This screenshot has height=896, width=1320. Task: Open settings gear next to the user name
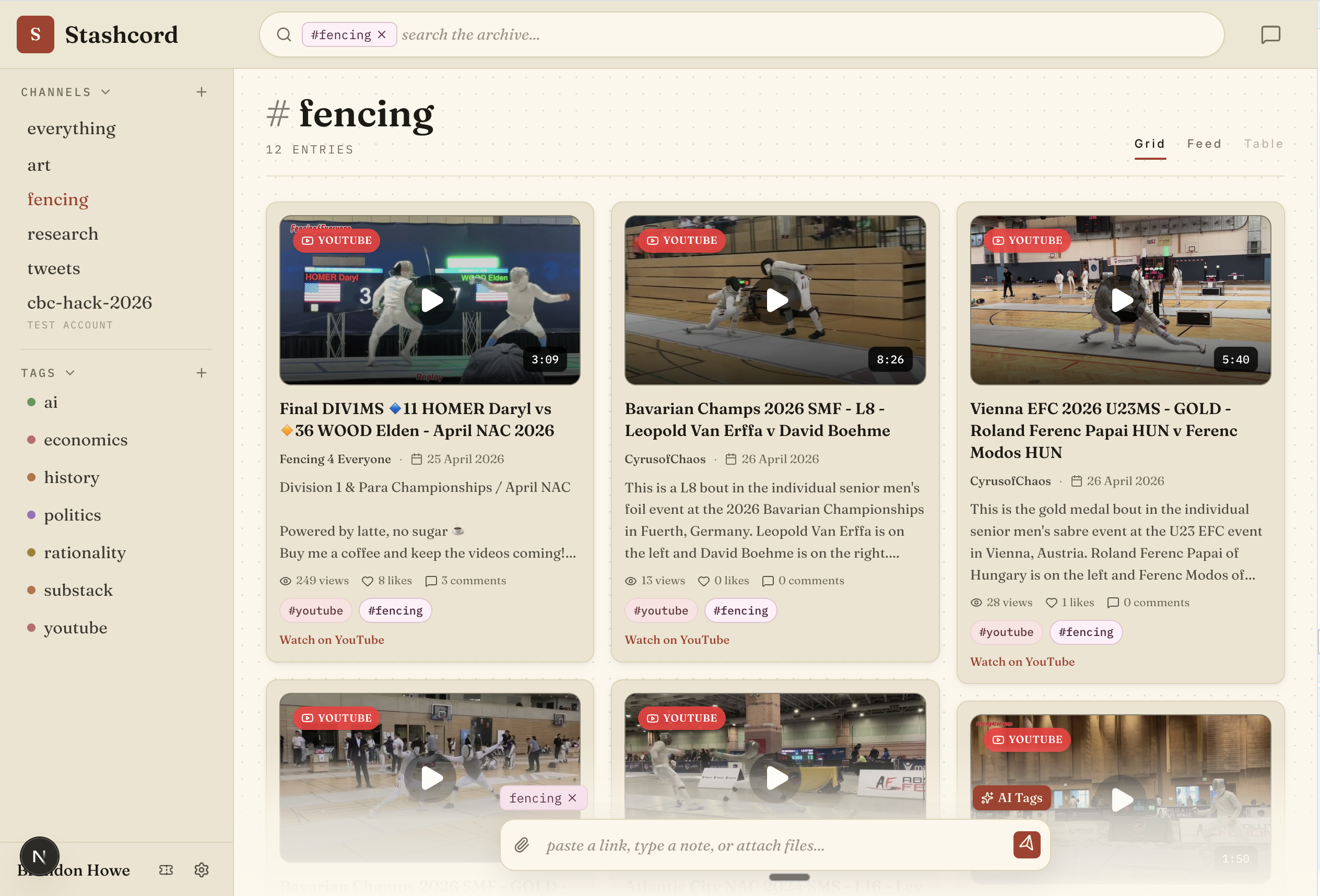pos(201,870)
